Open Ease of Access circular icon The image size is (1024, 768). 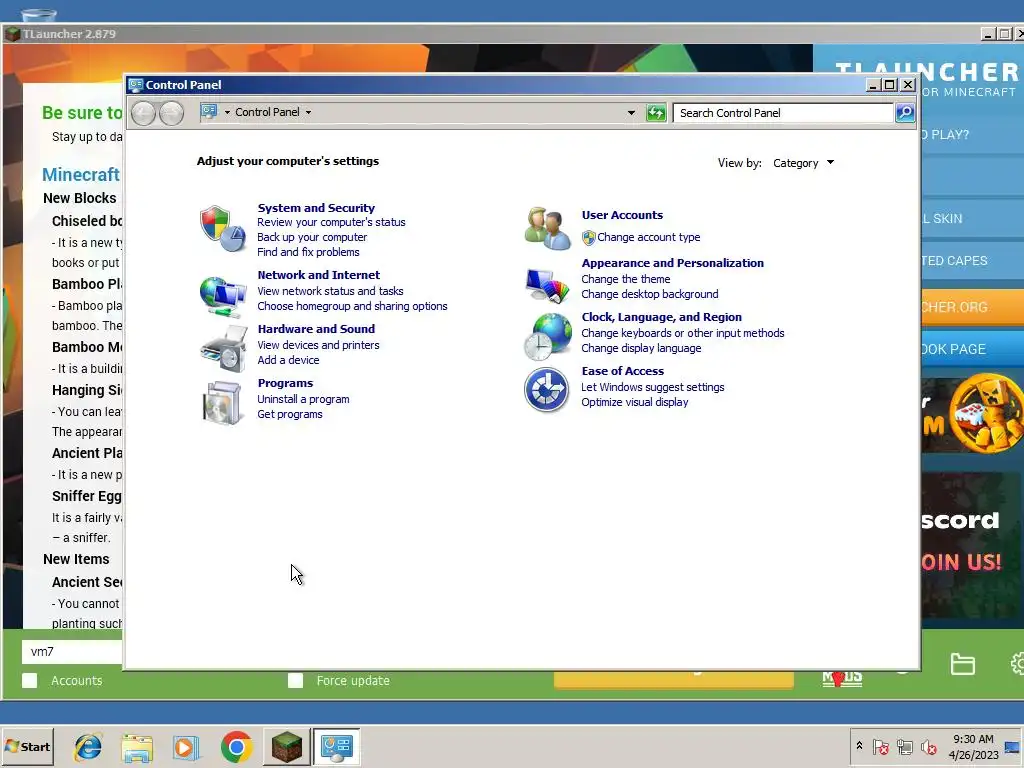tap(547, 390)
